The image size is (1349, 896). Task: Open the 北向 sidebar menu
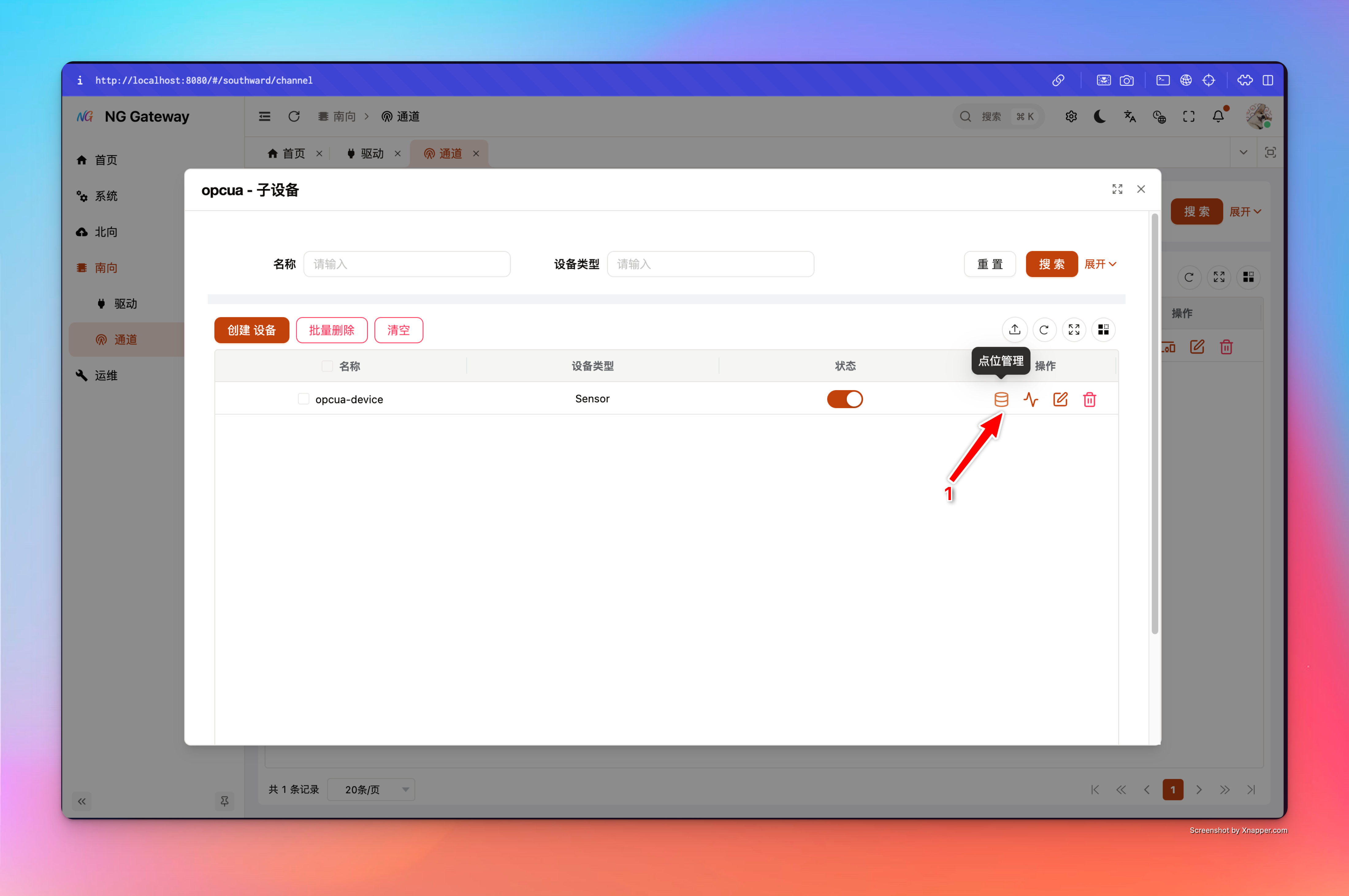click(x=106, y=231)
